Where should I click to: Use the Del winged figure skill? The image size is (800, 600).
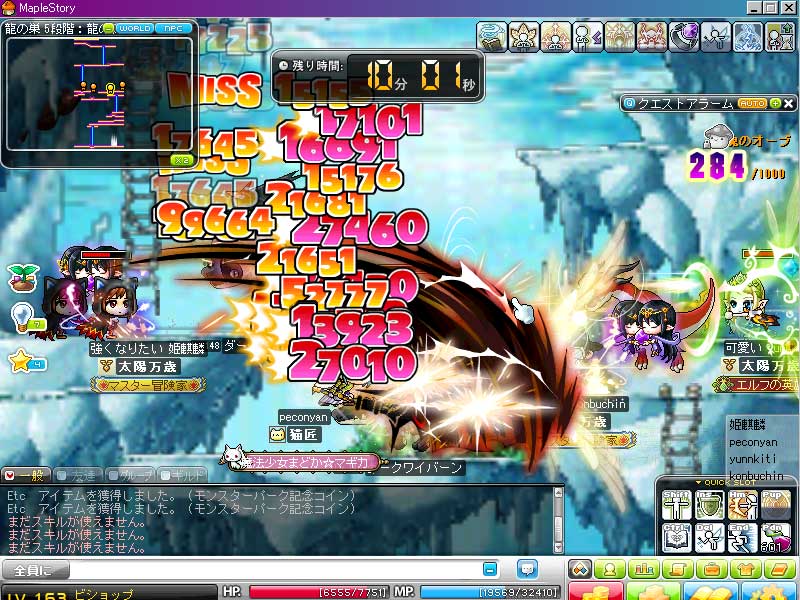point(710,538)
